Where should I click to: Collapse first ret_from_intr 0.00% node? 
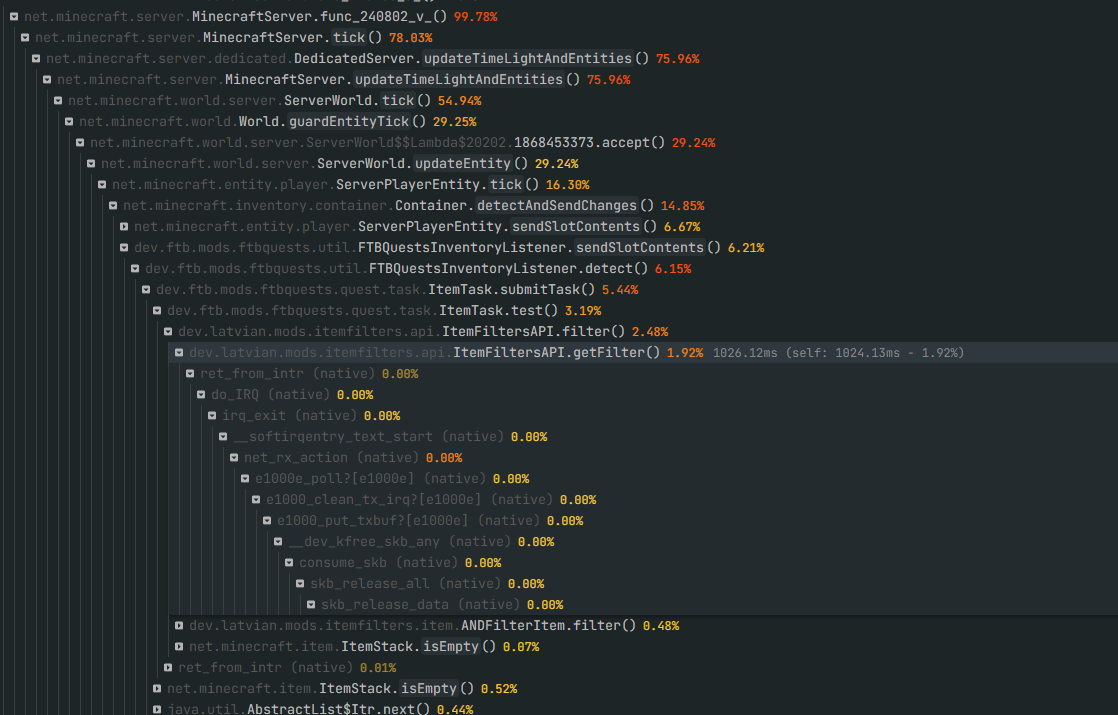click(x=190, y=374)
